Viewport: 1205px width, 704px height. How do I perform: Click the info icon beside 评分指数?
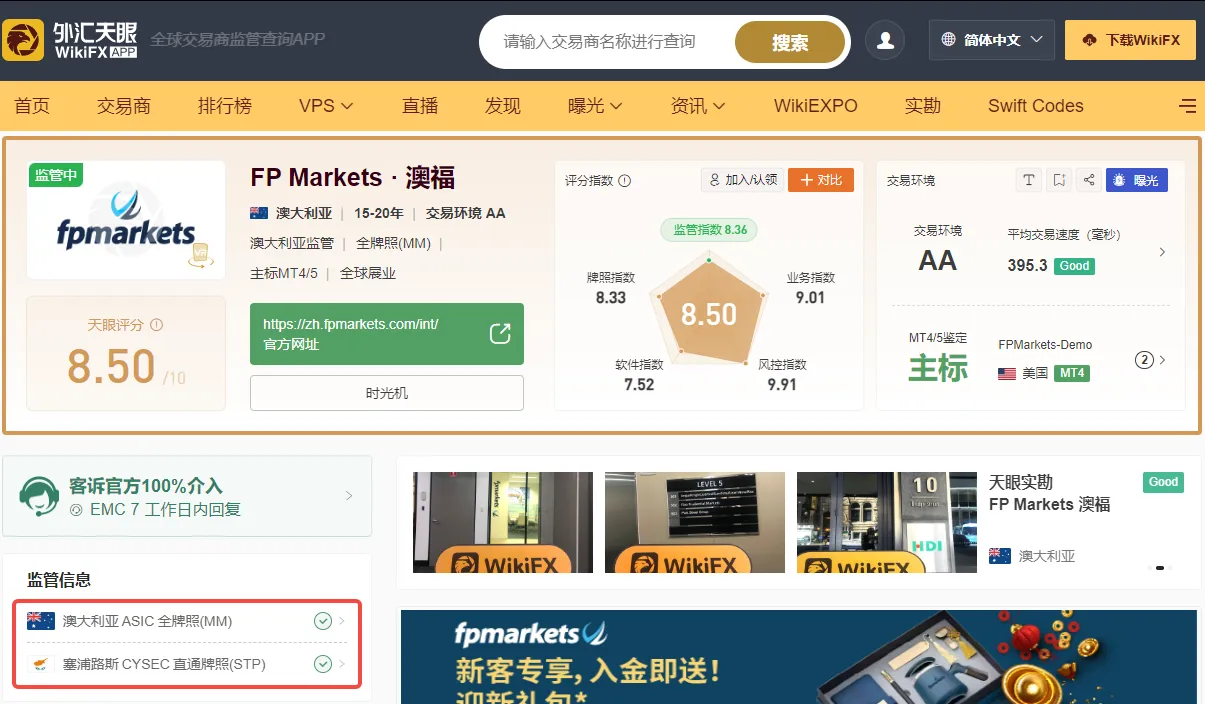click(625, 181)
